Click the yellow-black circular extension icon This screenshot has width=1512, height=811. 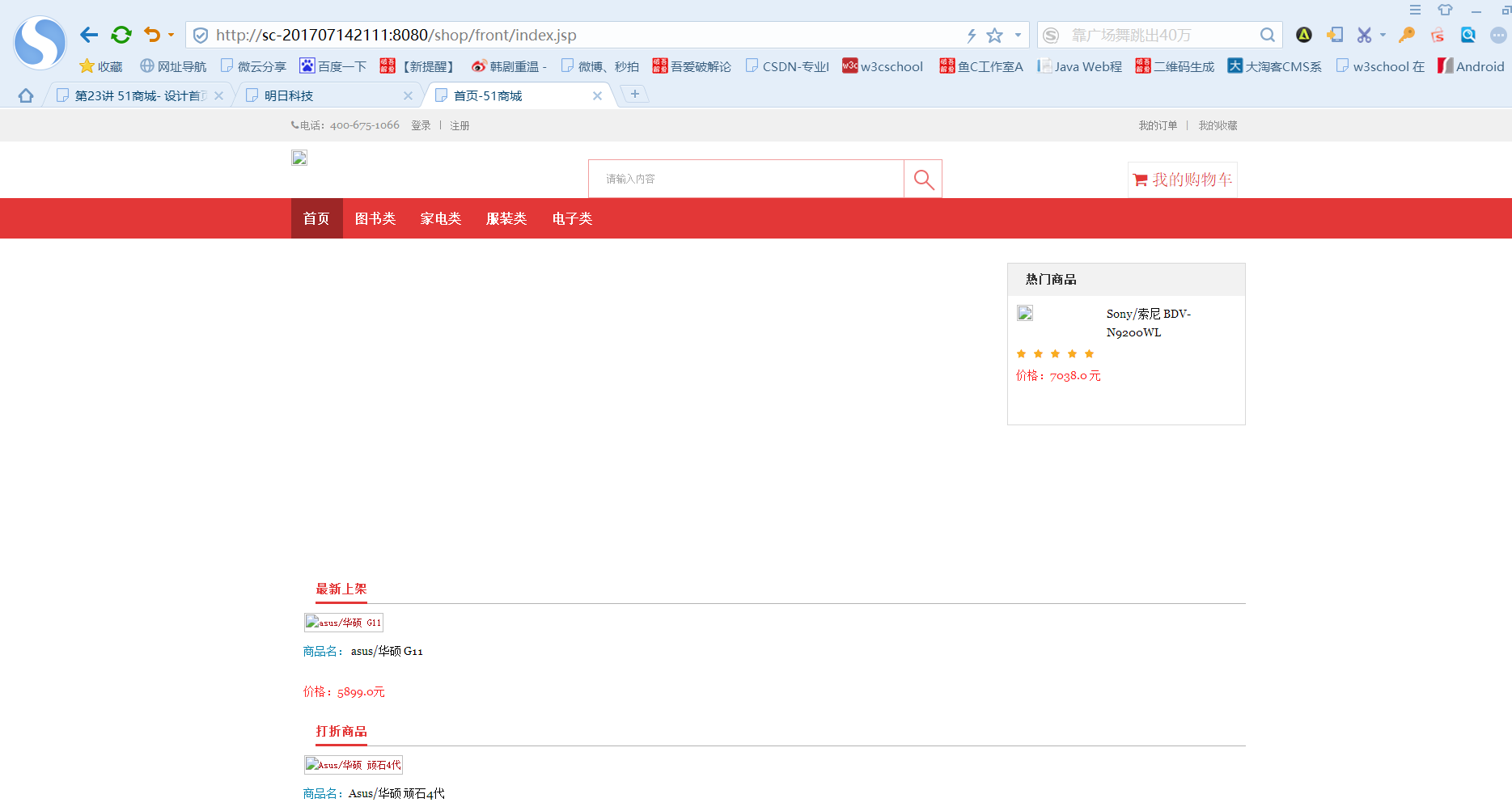[x=1304, y=35]
